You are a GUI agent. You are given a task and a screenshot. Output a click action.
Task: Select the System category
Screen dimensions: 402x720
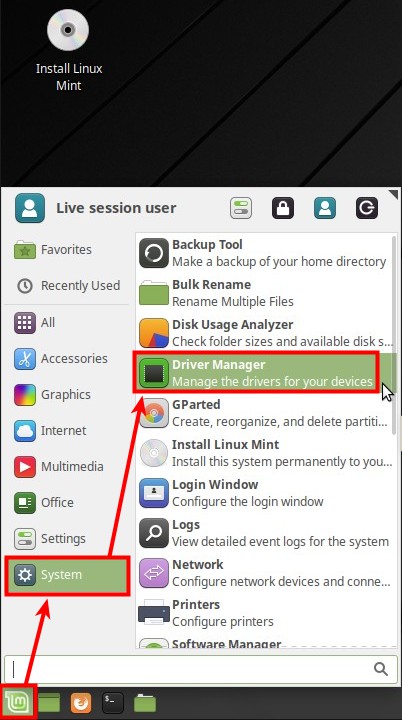67,575
